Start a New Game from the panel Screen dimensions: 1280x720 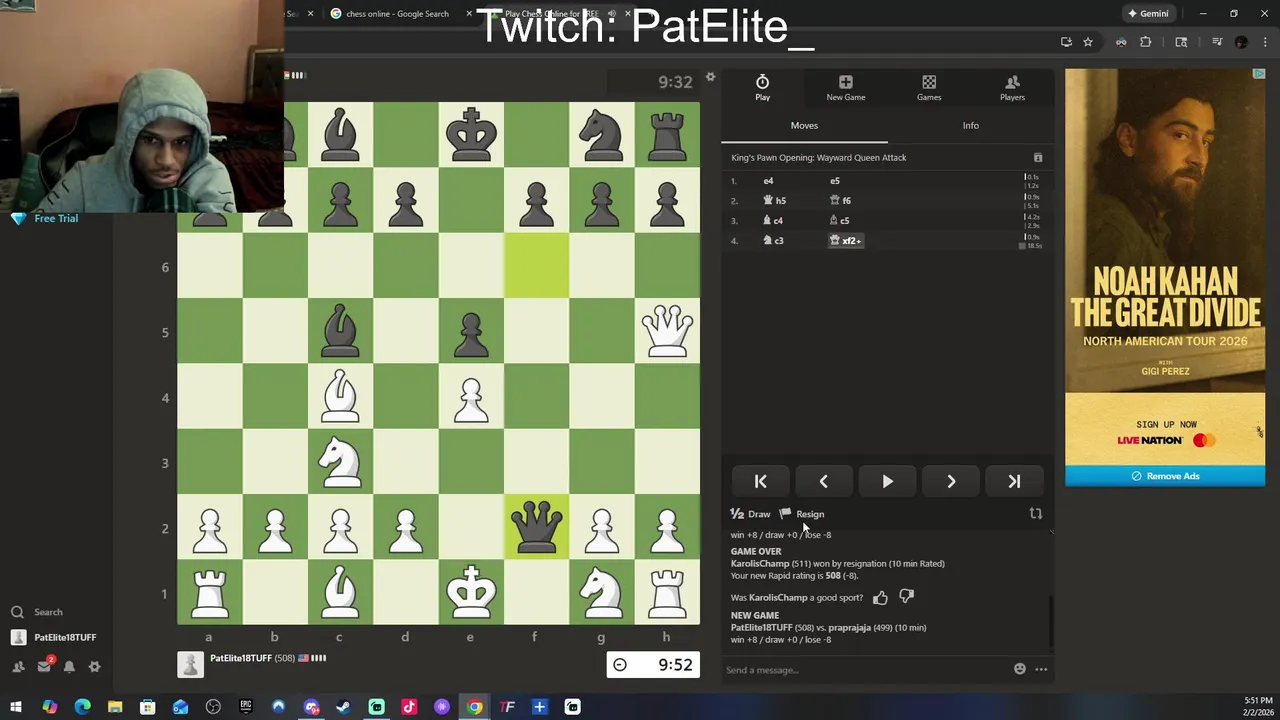(846, 88)
